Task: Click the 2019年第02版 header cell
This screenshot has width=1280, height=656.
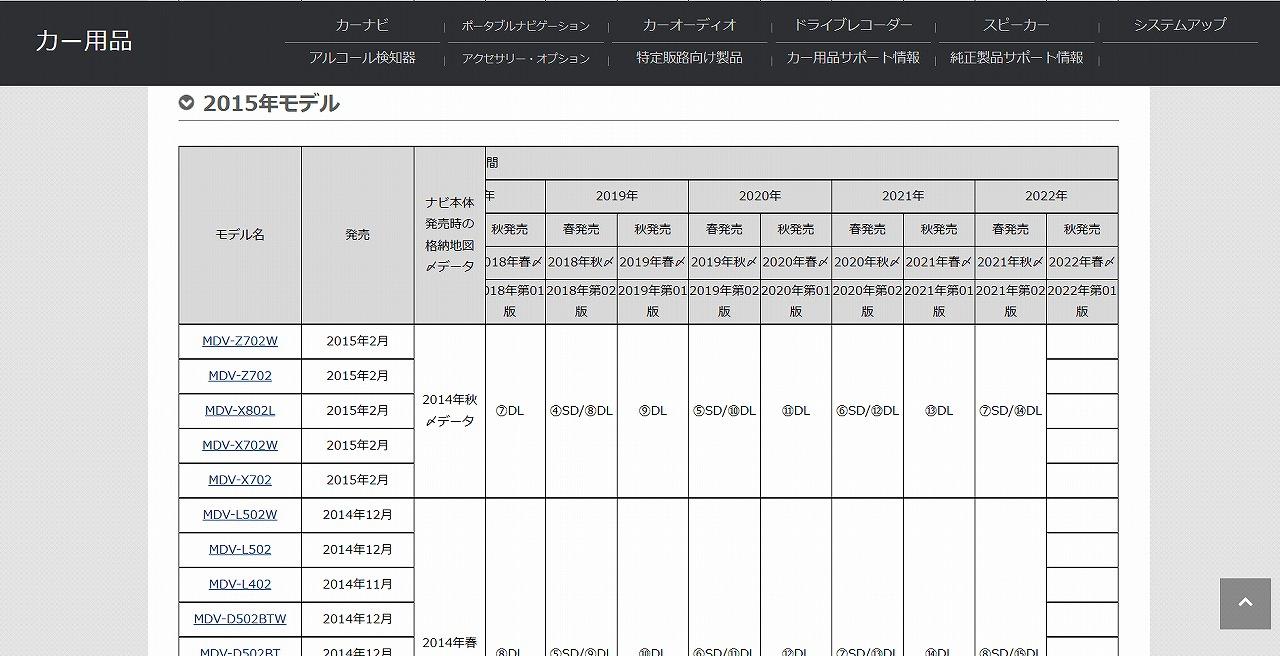Action: 724,301
